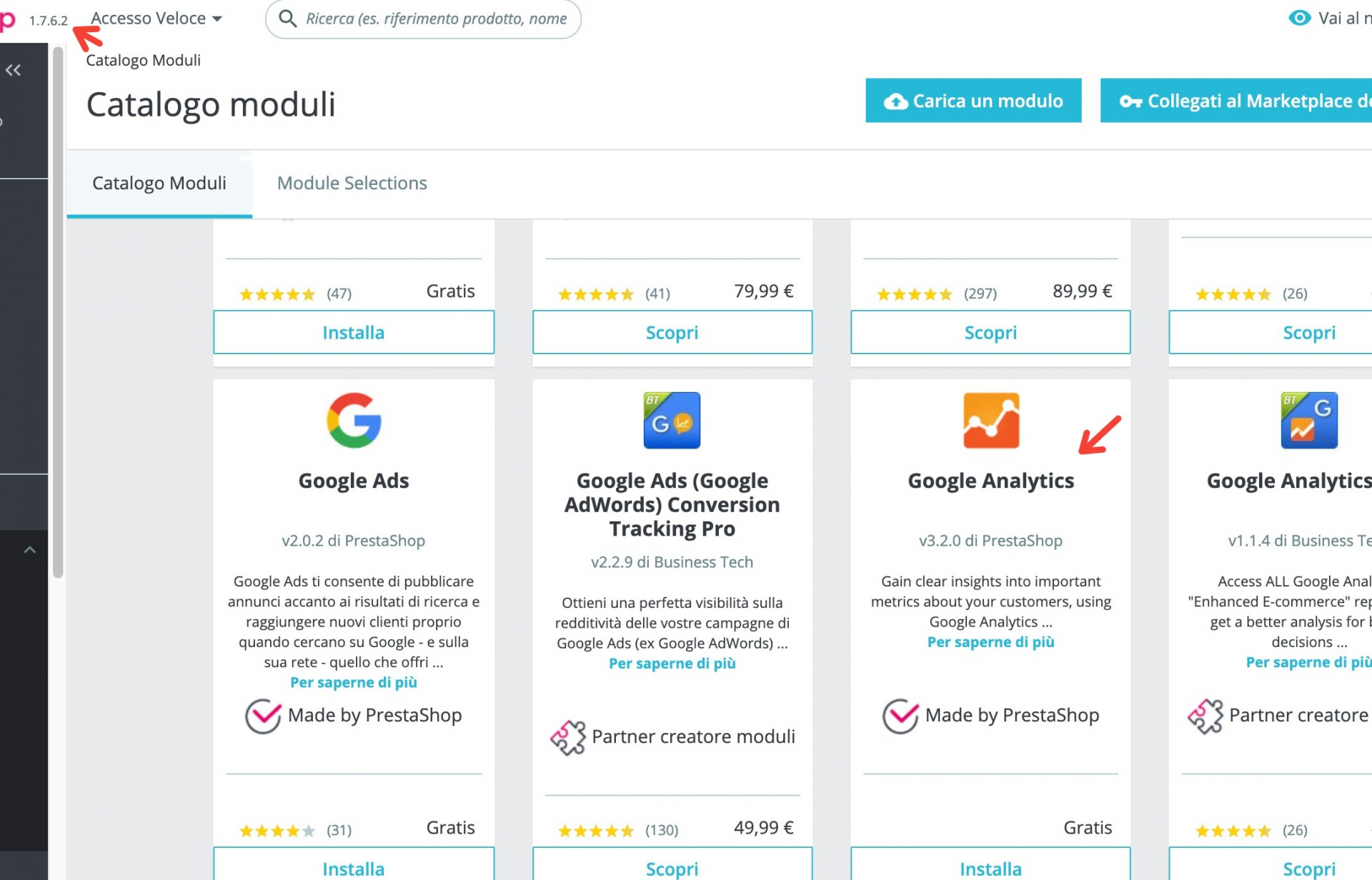Click the orange Google Analytics module icon
The height and width of the screenshot is (880, 1372).
click(x=990, y=420)
